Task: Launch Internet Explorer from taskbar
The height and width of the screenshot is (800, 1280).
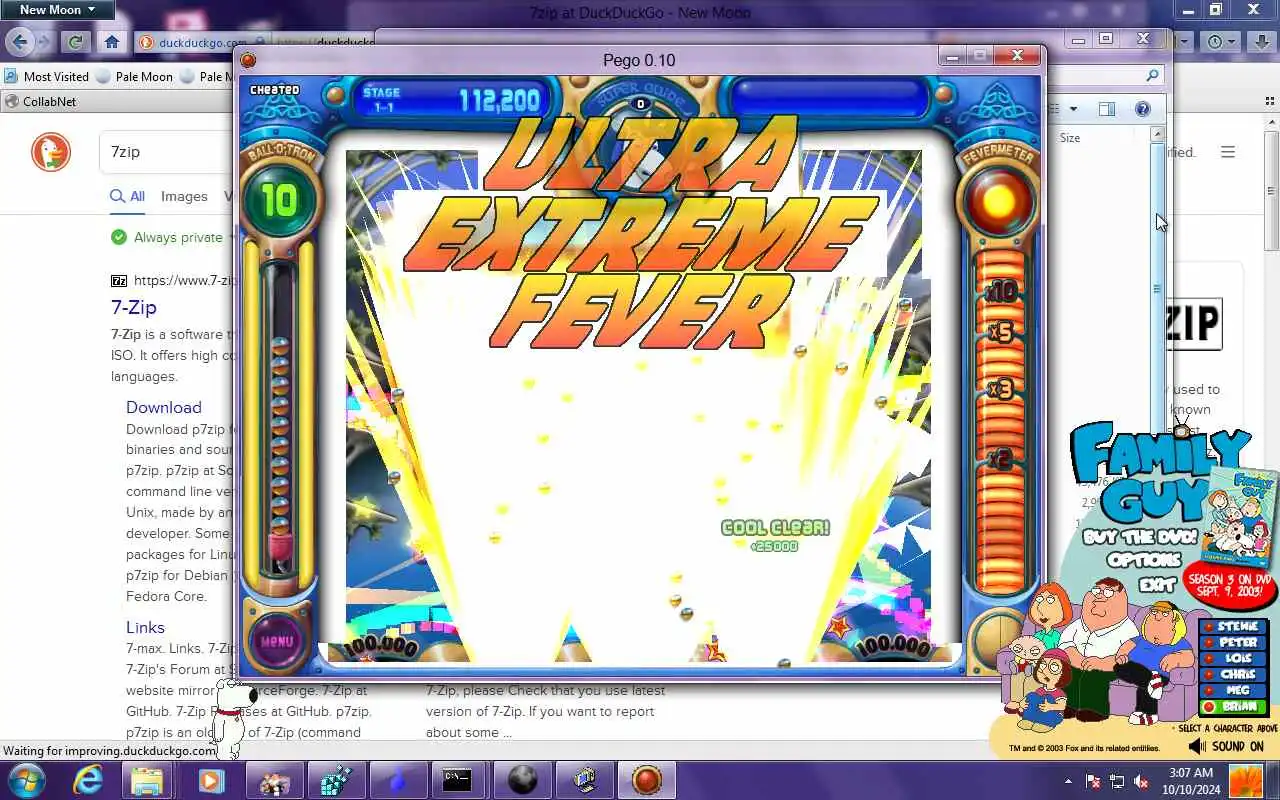Action: (88, 780)
